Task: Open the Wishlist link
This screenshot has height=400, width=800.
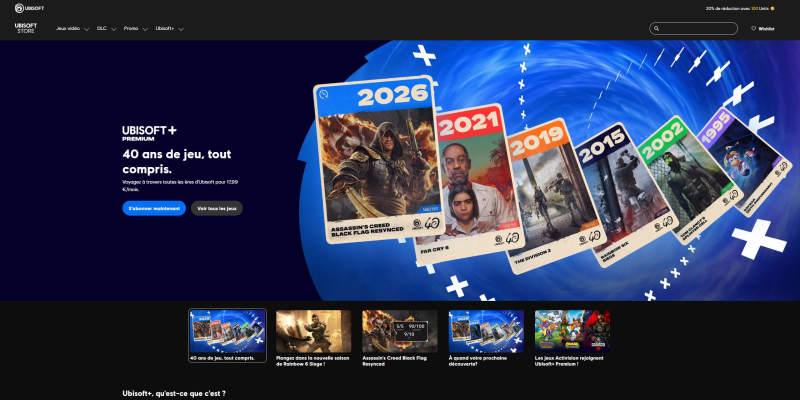Action: pyautogui.click(x=763, y=29)
